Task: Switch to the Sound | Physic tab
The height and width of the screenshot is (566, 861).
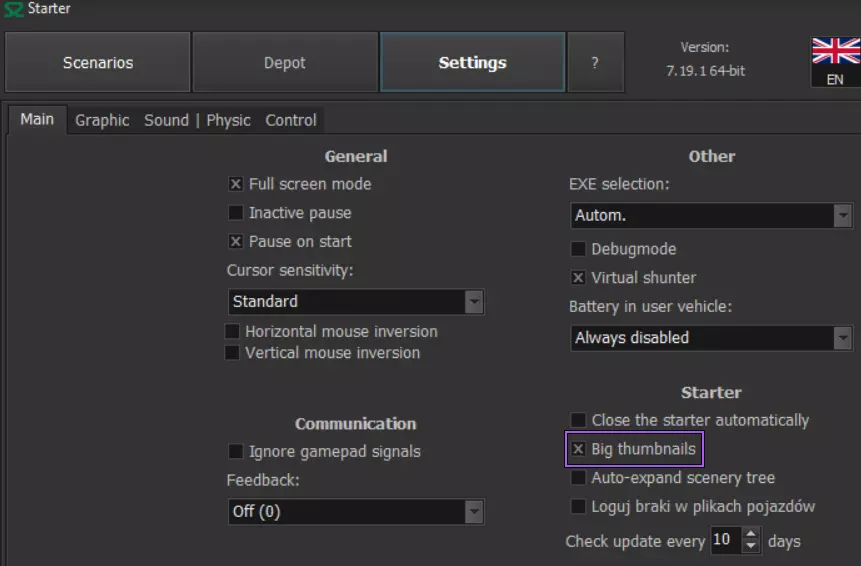Action: tap(197, 120)
